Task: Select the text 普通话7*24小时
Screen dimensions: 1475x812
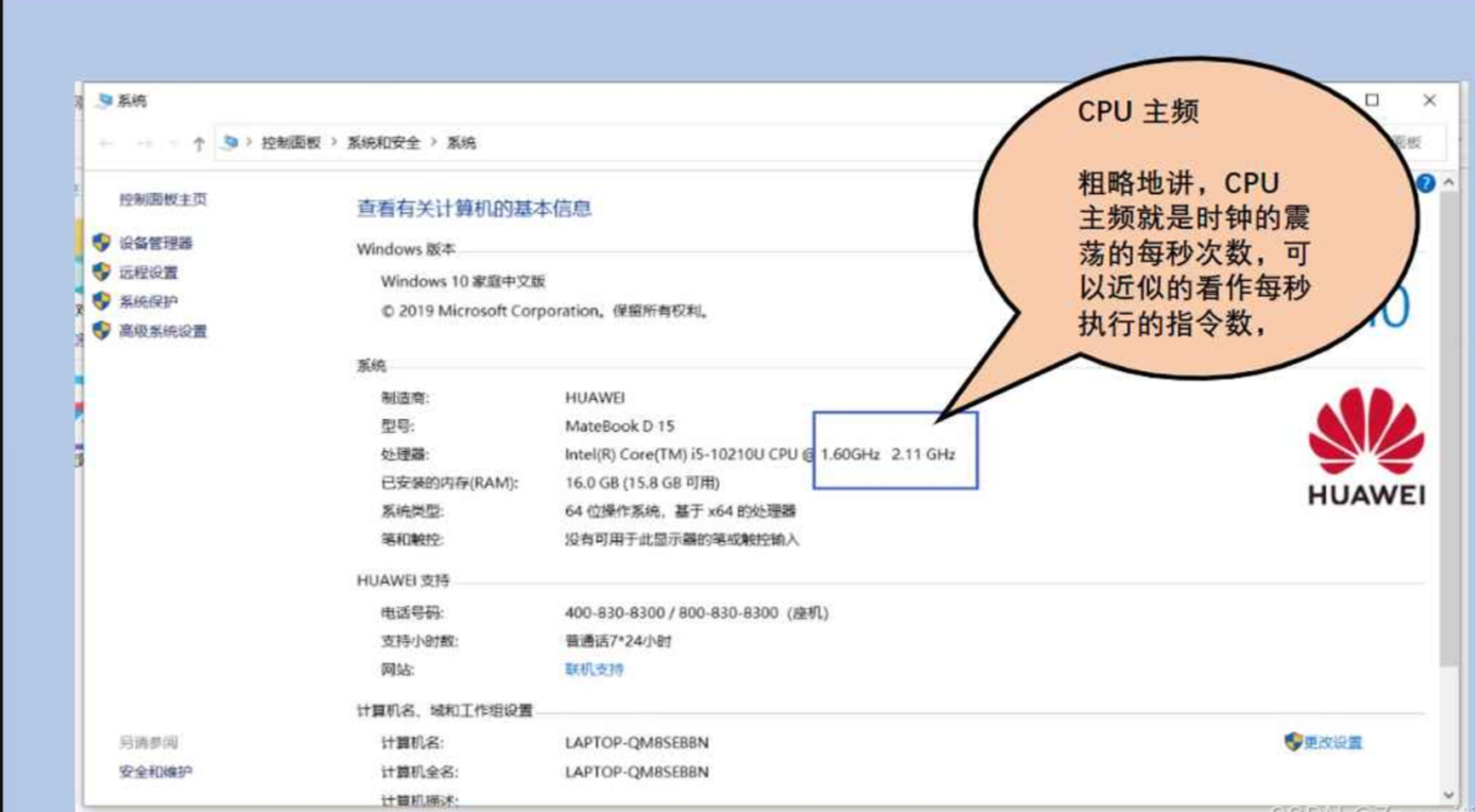Action: (x=618, y=642)
